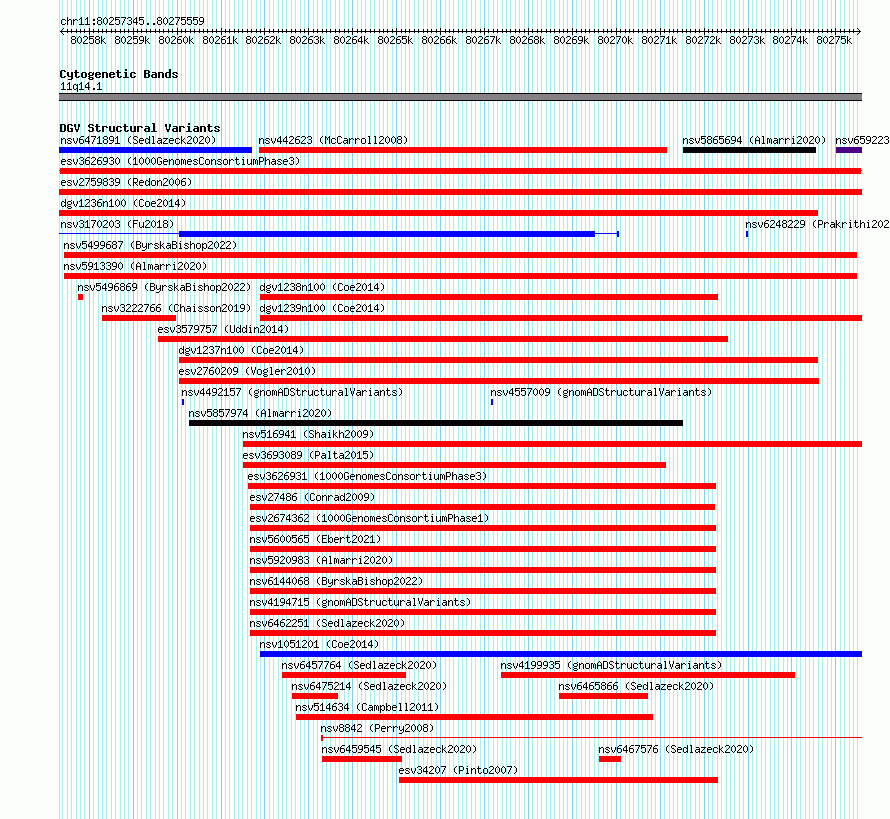This screenshot has width=890, height=819.
Task: Open nsv4199935 (gnomADStructuralVariants) variant
Action: coord(611,665)
